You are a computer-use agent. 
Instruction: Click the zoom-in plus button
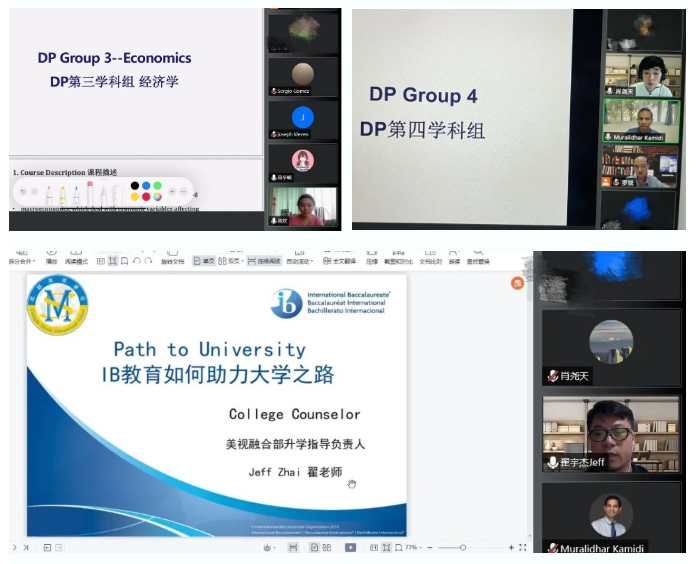coord(511,548)
